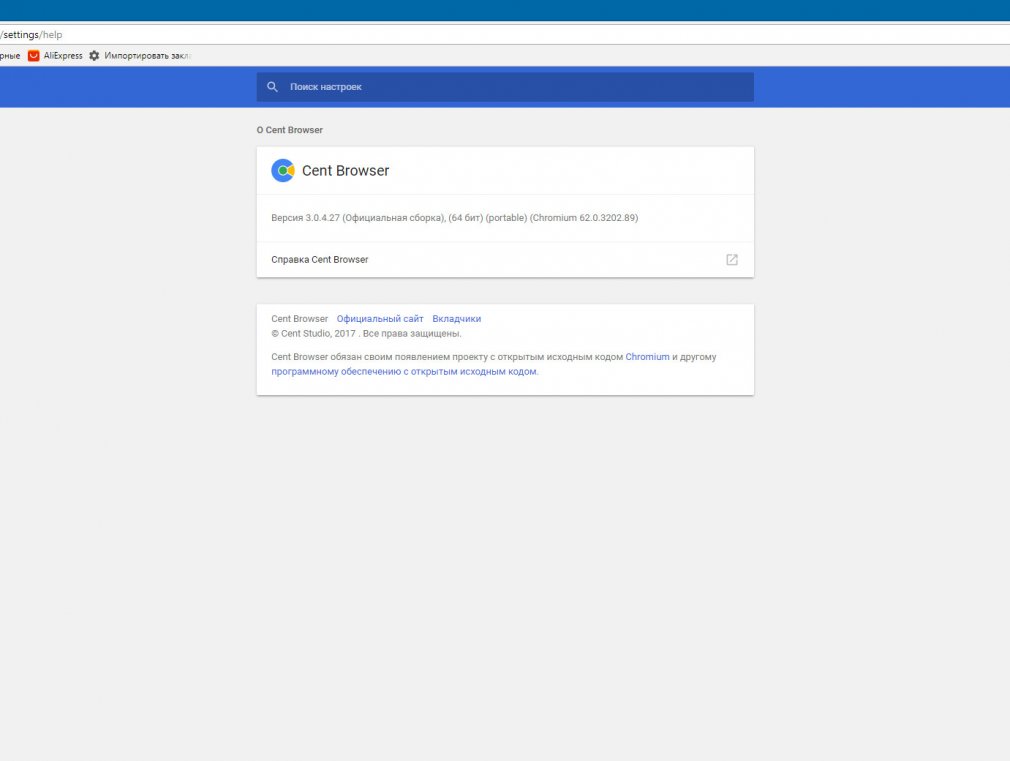Click the magnifier icon in settings search
This screenshot has height=761, width=1010.
(272, 87)
